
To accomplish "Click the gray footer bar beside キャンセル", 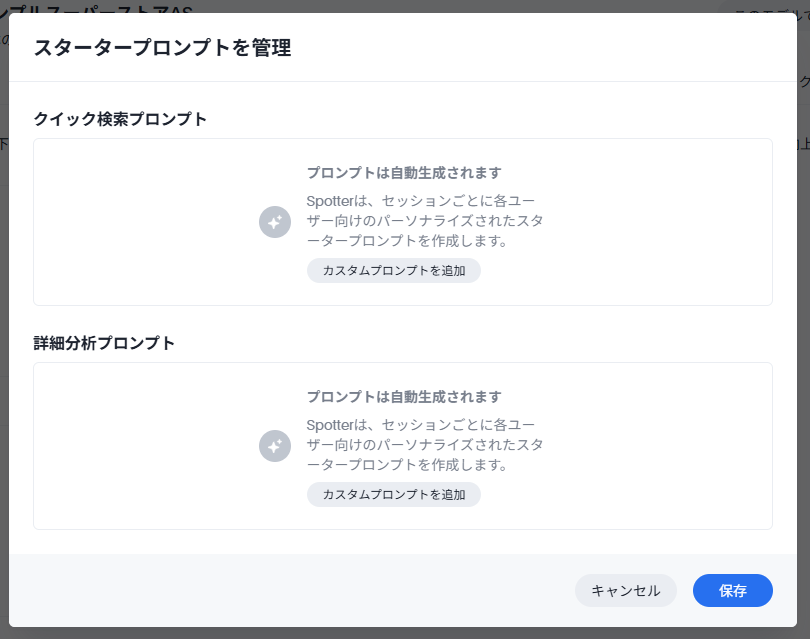I will tap(289, 590).
